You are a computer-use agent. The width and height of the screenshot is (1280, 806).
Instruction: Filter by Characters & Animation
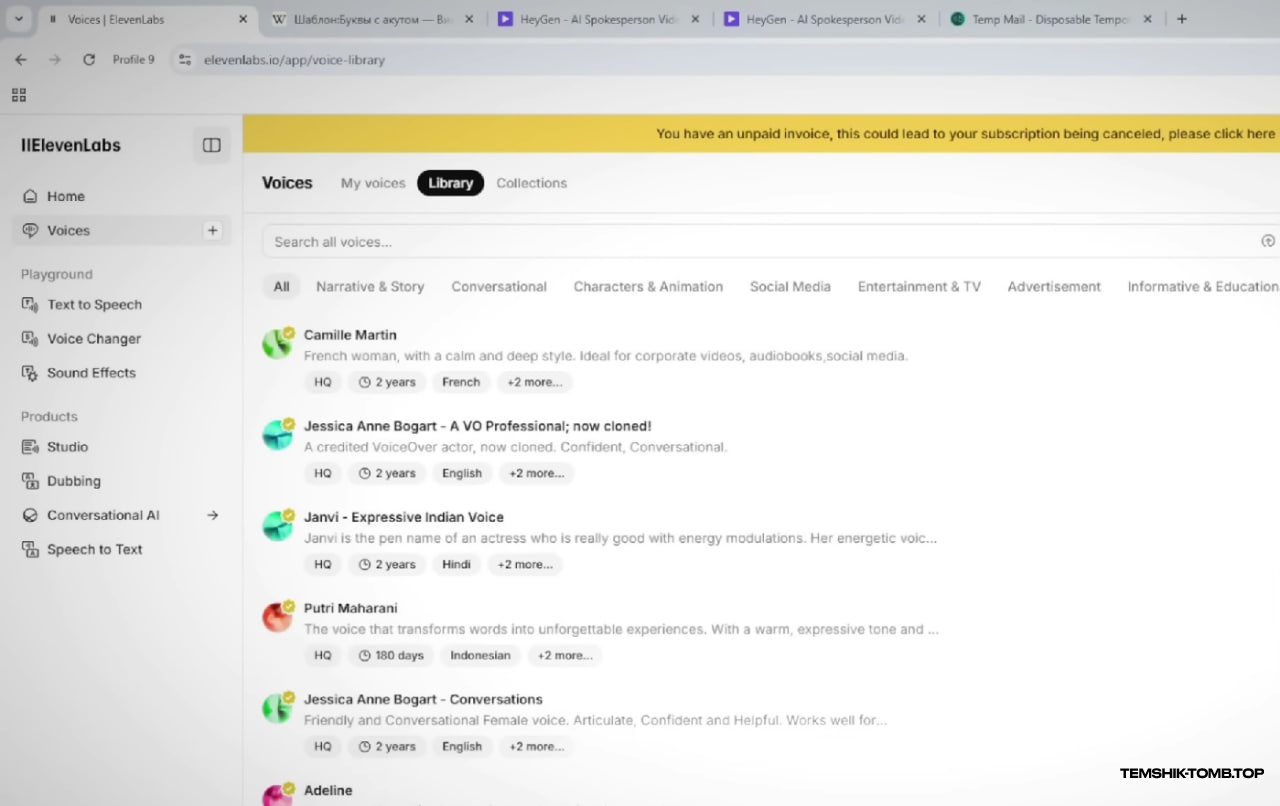coord(648,286)
